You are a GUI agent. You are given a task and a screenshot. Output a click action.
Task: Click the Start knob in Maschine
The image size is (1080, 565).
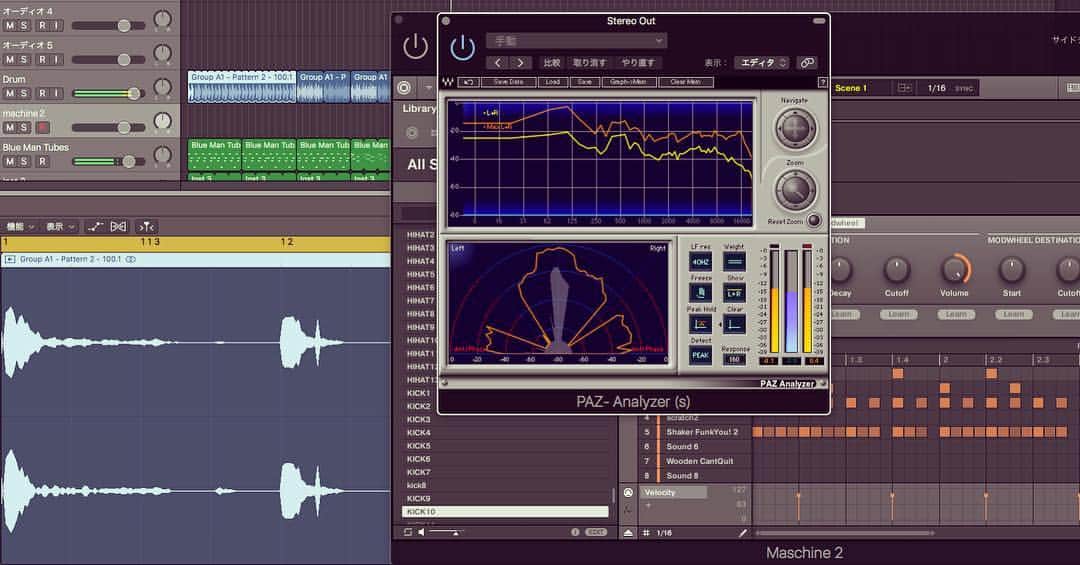pos(1012,269)
